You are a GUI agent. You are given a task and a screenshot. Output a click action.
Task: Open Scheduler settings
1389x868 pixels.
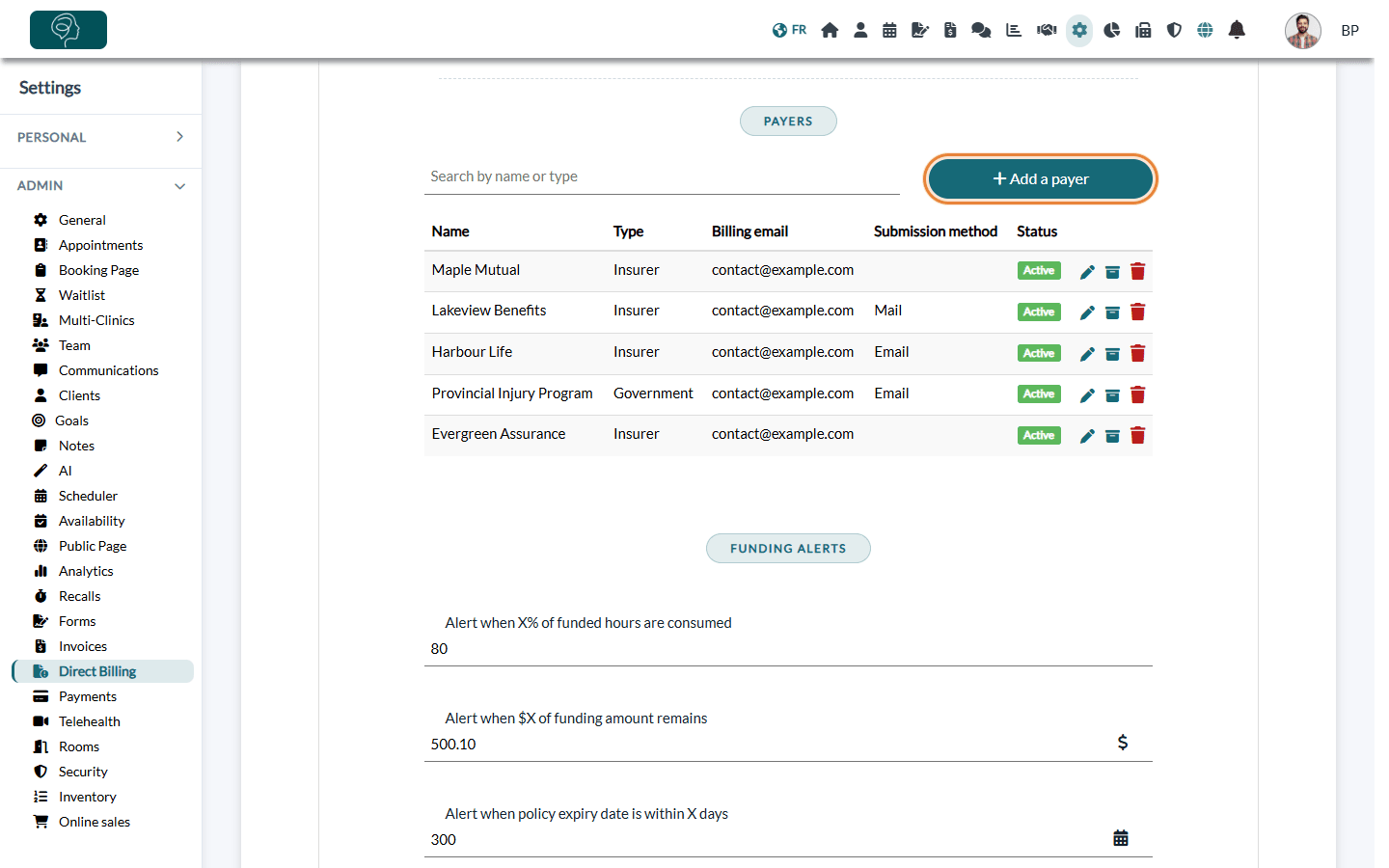click(88, 496)
